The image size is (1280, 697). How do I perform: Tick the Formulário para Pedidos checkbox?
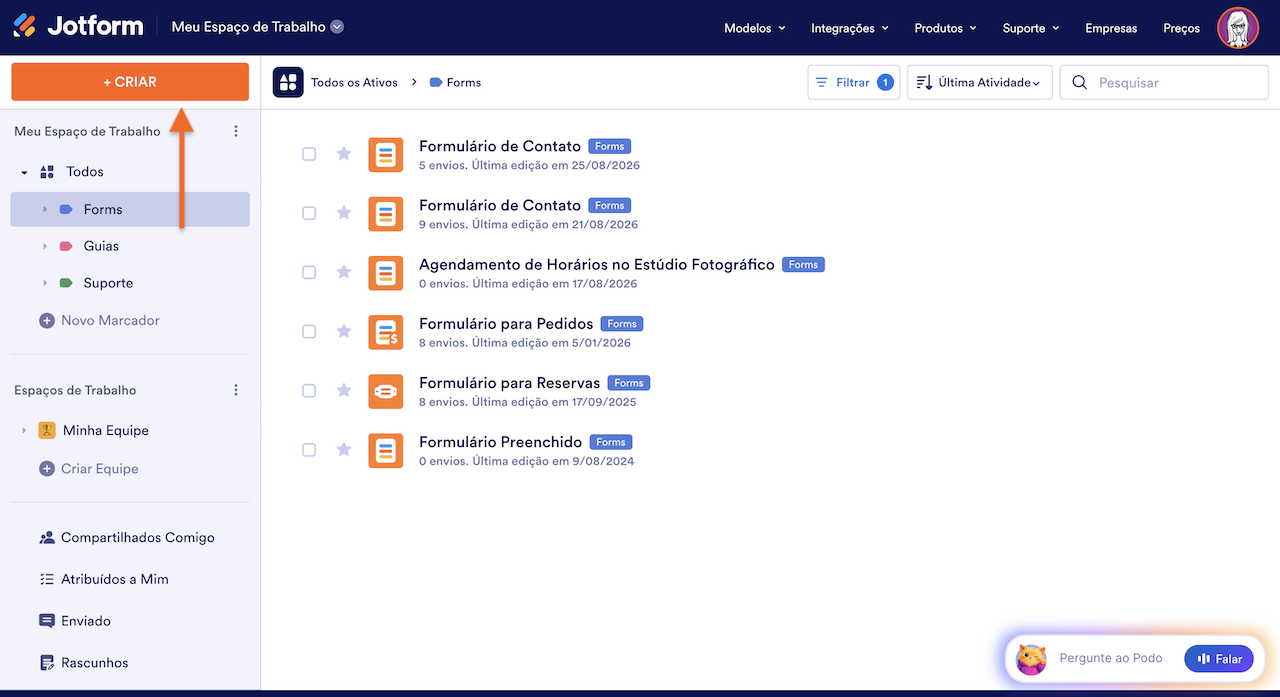pyautogui.click(x=309, y=331)
